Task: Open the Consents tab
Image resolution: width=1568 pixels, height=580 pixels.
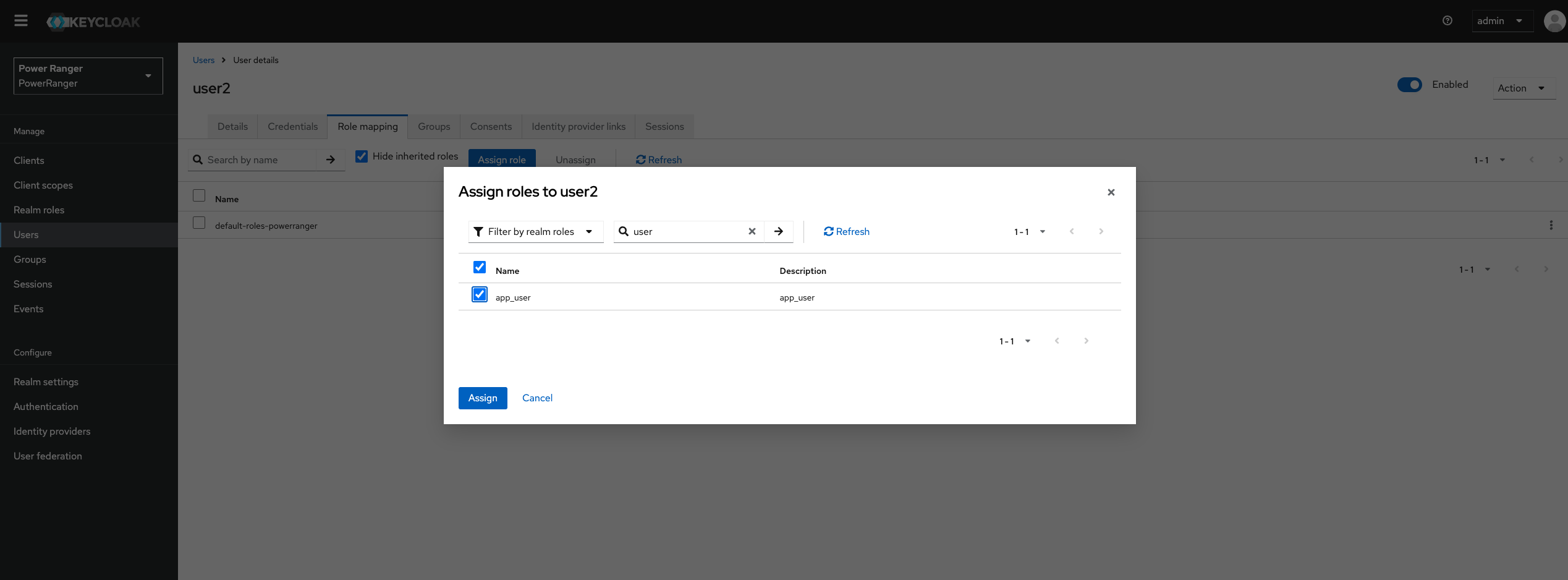Action: 491,126
